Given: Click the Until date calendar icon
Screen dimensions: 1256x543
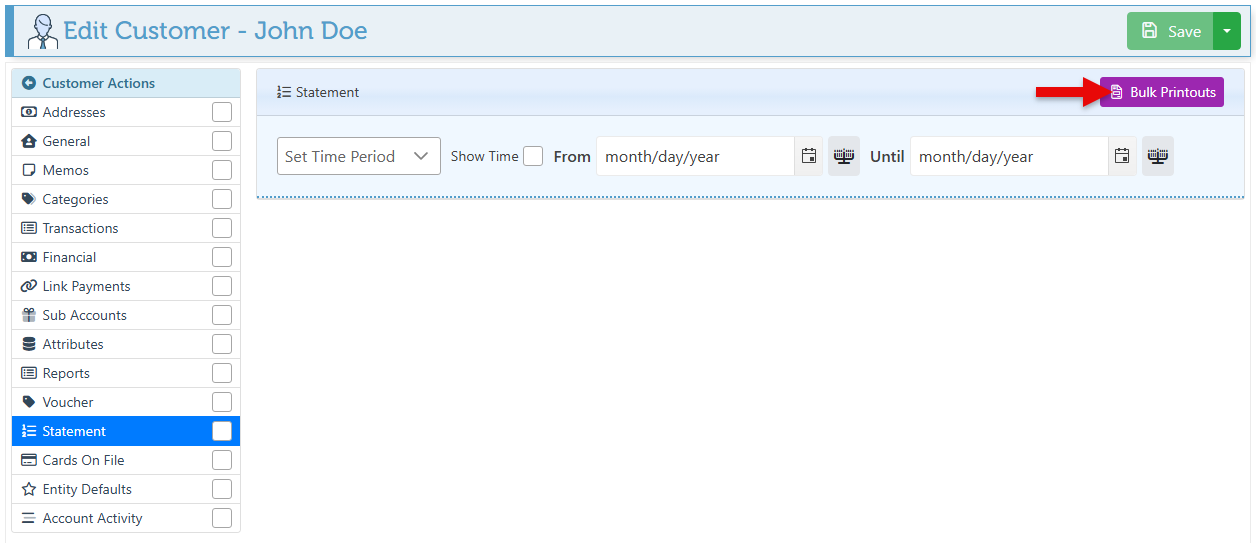Looking at the screenshot, I should tap(1122, 156).
